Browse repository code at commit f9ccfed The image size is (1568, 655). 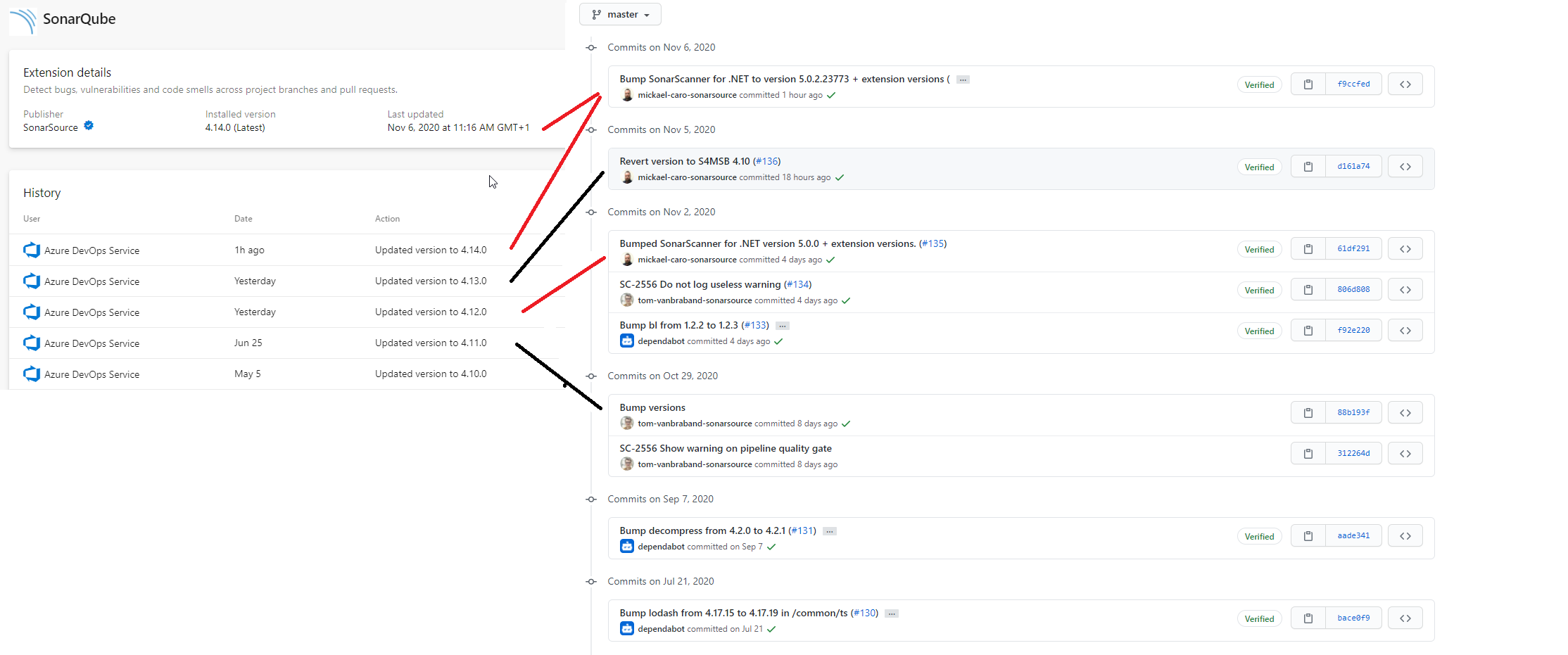[x=1405, y=84]
